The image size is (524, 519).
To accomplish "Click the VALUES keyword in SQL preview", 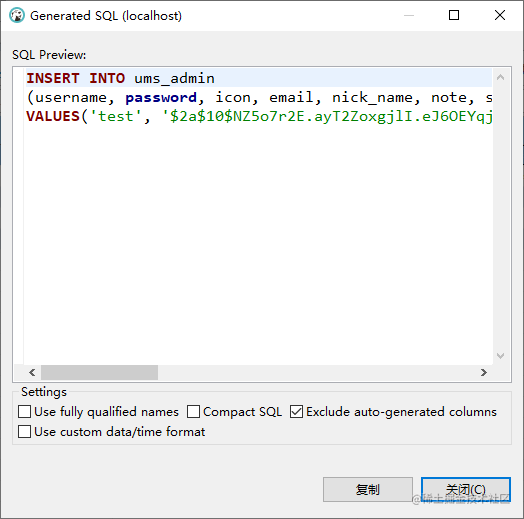I will click(53, 116).
